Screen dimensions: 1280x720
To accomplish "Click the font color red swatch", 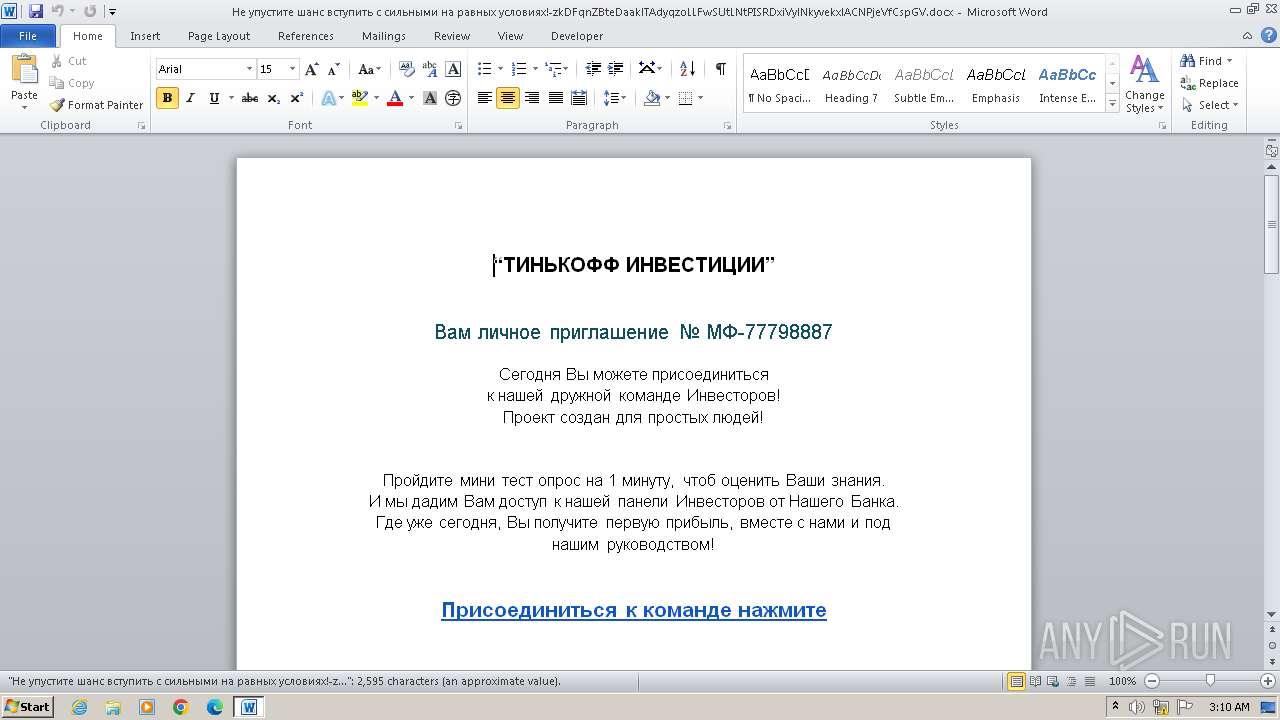I will click(394, 98).
